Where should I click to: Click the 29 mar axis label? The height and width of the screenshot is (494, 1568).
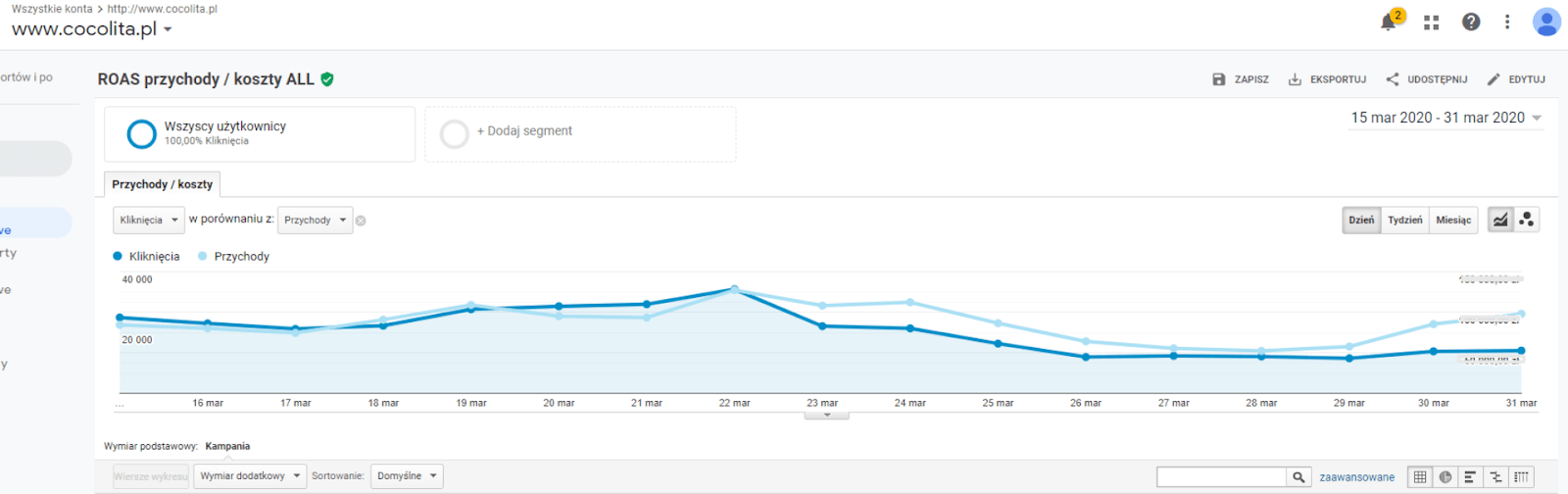click(1349, 403)
